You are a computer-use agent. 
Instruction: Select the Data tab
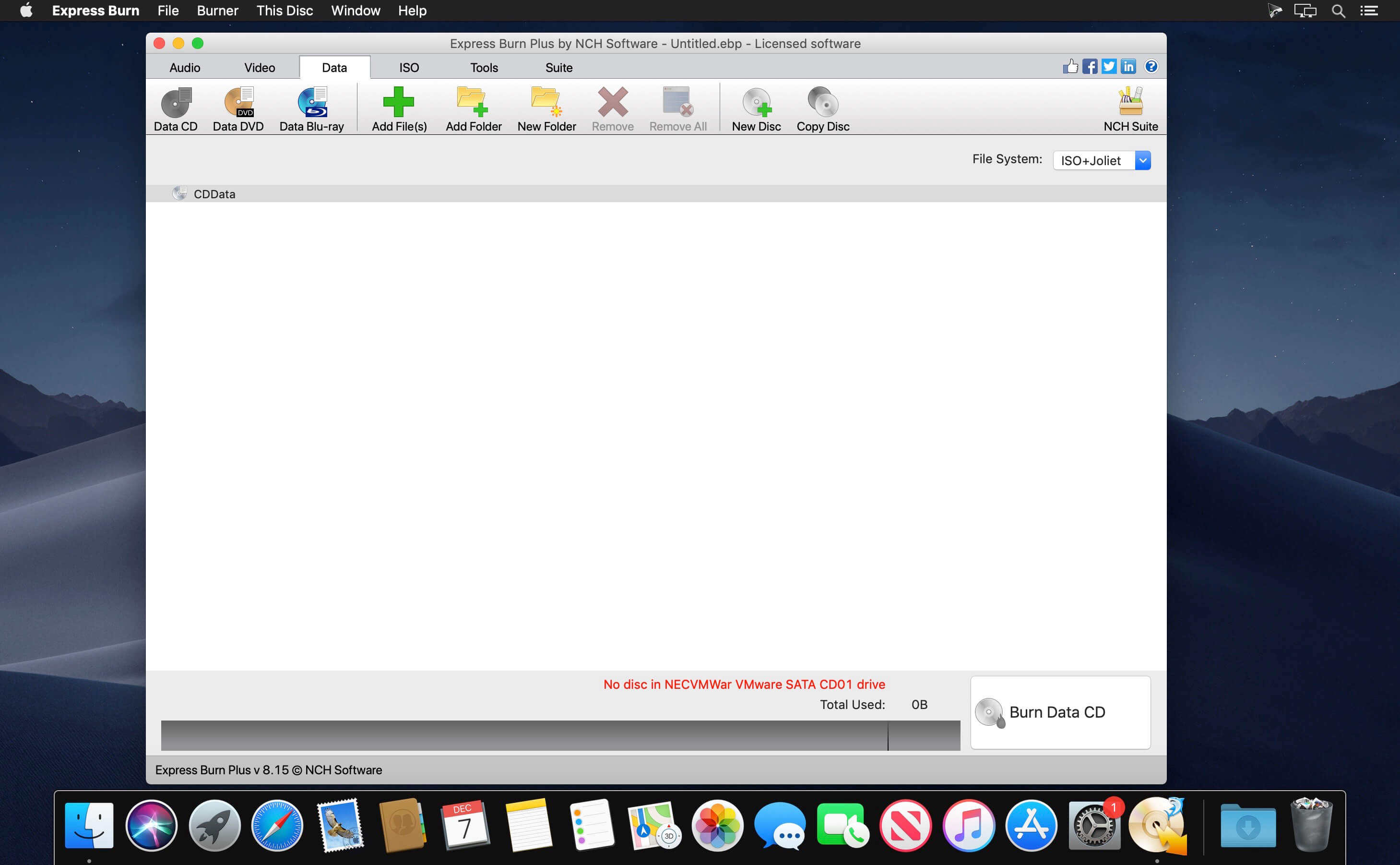334,68
